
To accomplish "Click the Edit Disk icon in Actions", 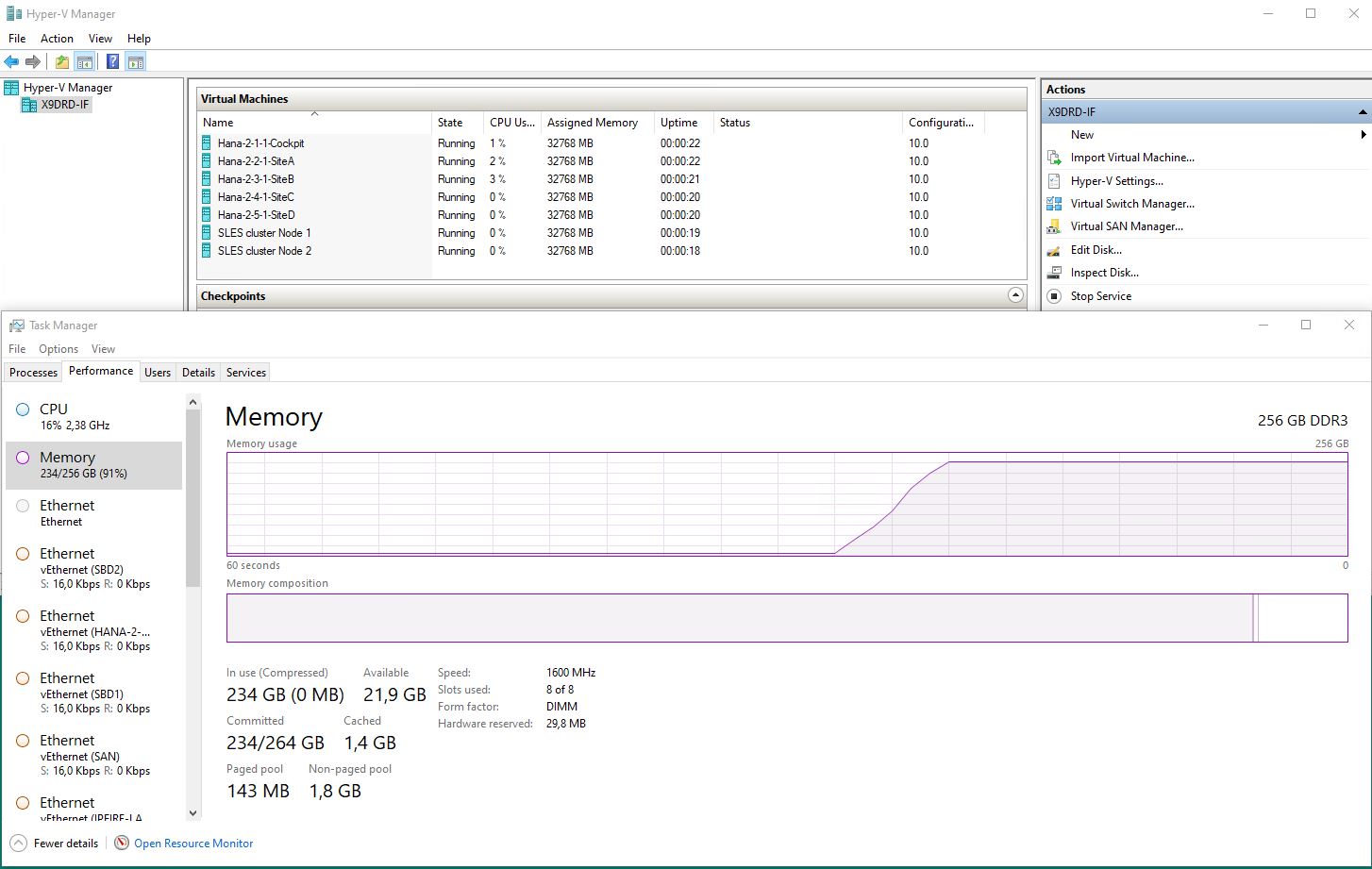I will 1055,250.
